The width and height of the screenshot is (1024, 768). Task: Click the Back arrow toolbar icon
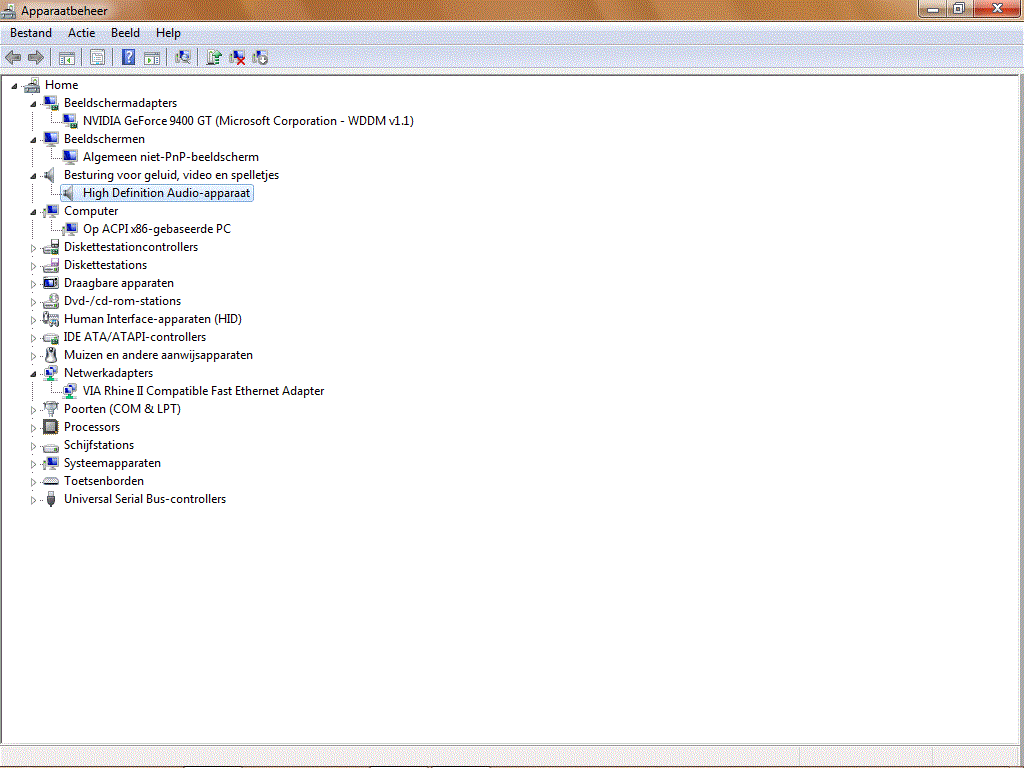tap(13, 57)
